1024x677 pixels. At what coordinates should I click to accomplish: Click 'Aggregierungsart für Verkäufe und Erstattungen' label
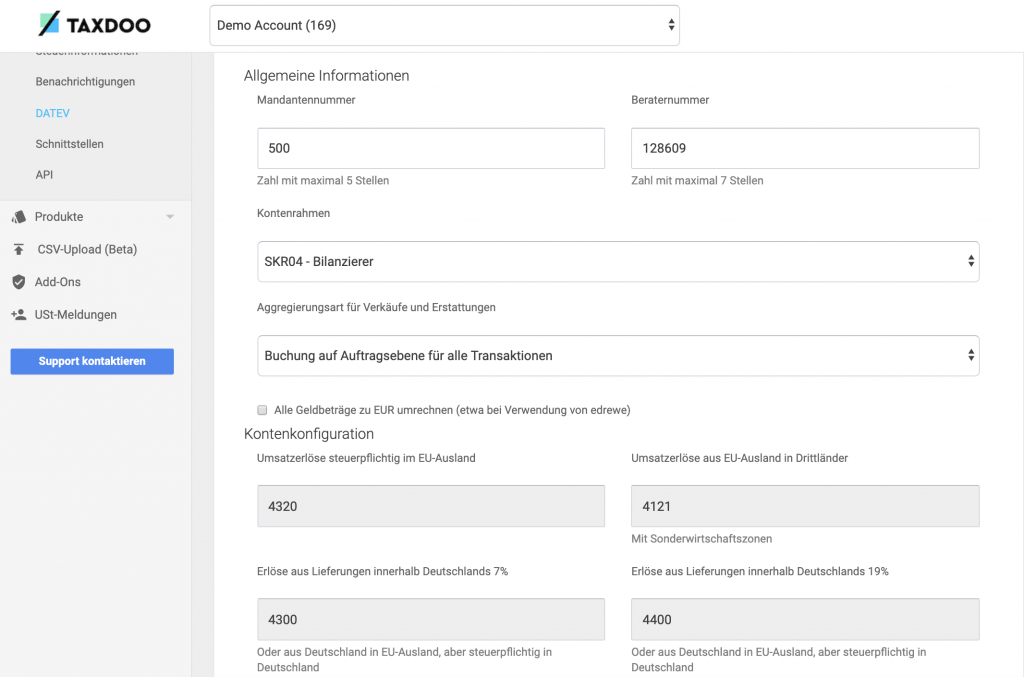[x=376, y=307]
